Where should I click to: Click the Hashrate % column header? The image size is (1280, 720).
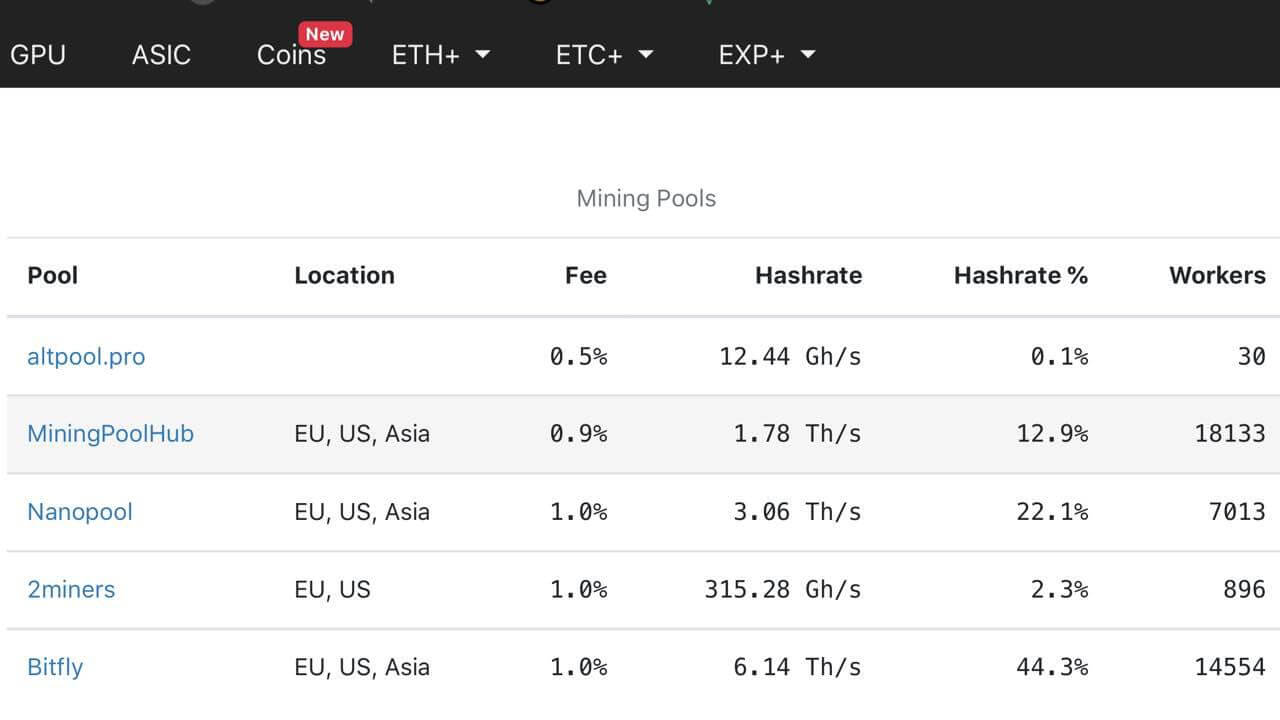1020,275
